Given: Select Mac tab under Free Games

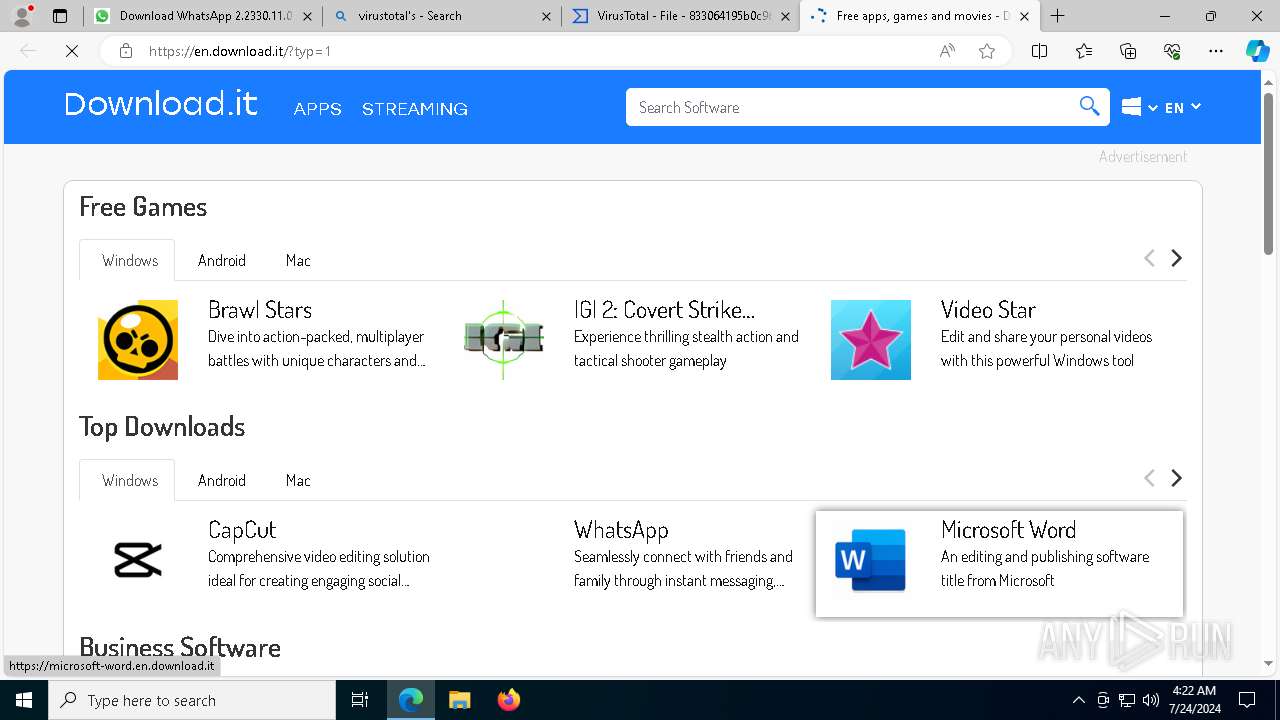Looking at the screenshot, I should coord(298,260).
